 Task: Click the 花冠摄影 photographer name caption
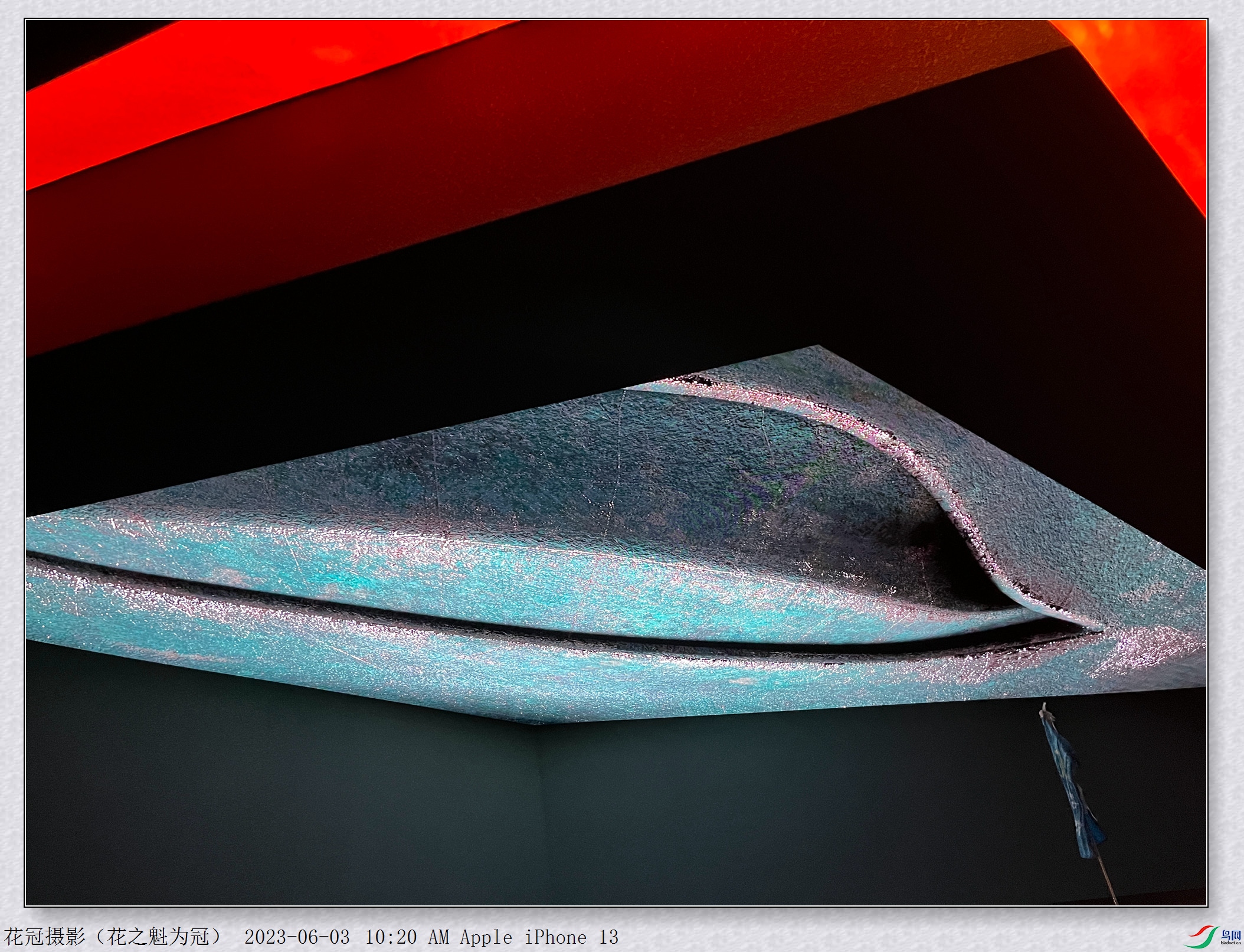pyautogui.click(x=45, y=937)
